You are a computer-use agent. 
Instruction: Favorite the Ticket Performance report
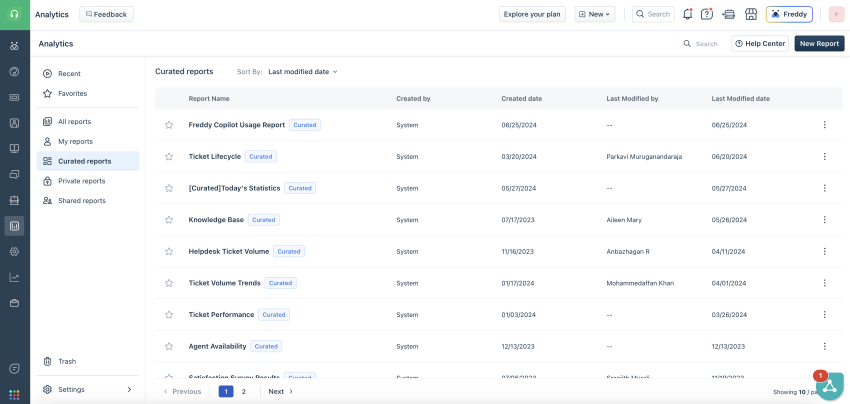(169, 315)
